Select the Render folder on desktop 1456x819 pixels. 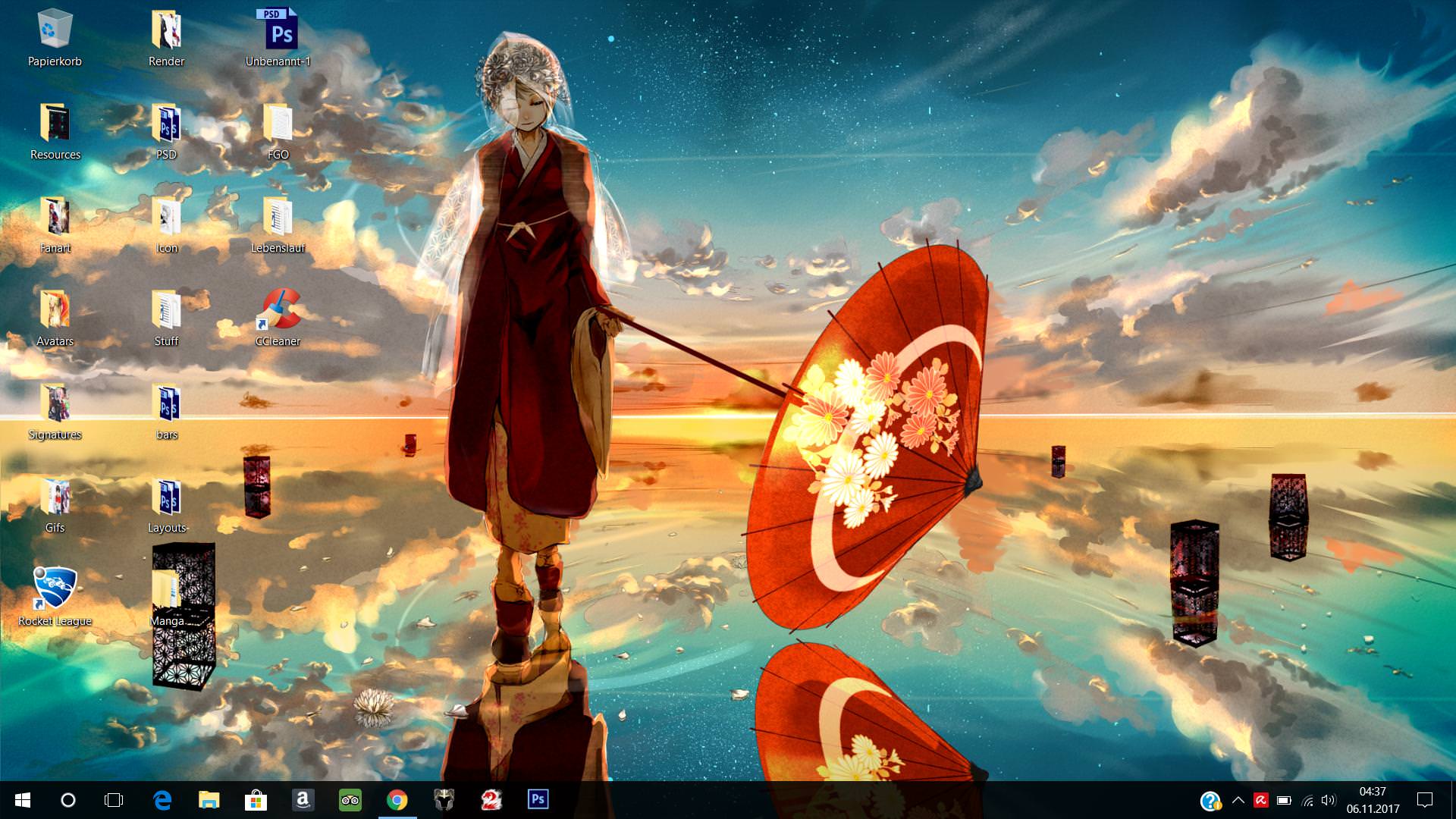pyautogui.click(x=166, y=38)
